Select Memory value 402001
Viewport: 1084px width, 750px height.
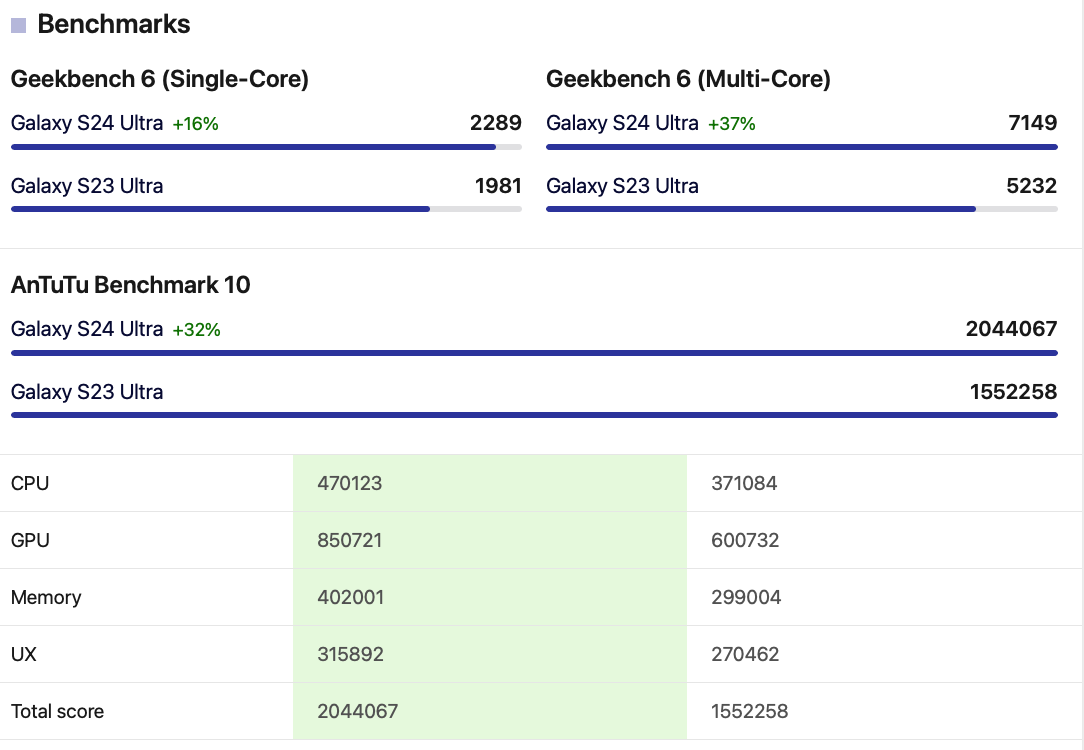pyautogui.click(x=351, y=597)
